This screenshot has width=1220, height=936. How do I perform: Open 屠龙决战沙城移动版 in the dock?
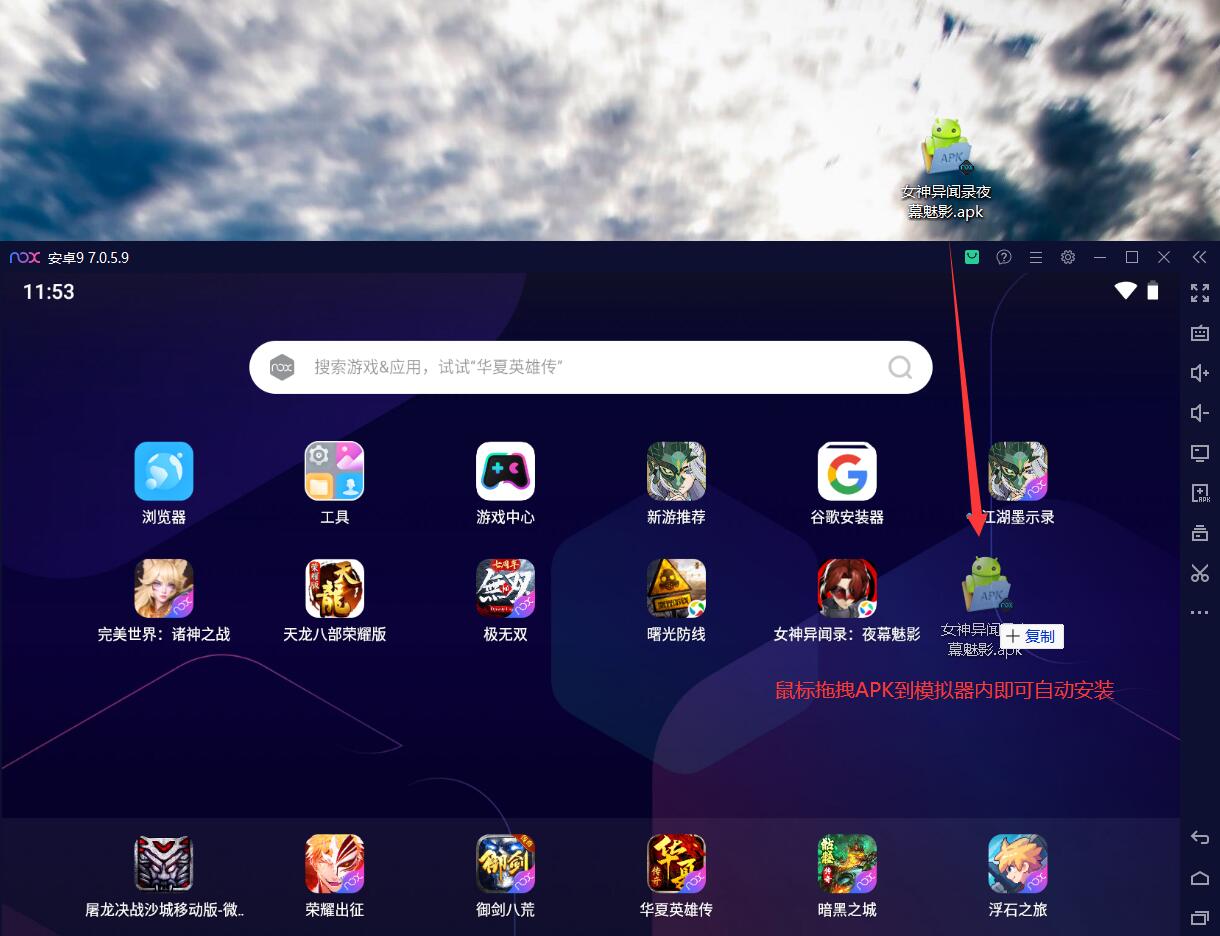coord(164,864)
